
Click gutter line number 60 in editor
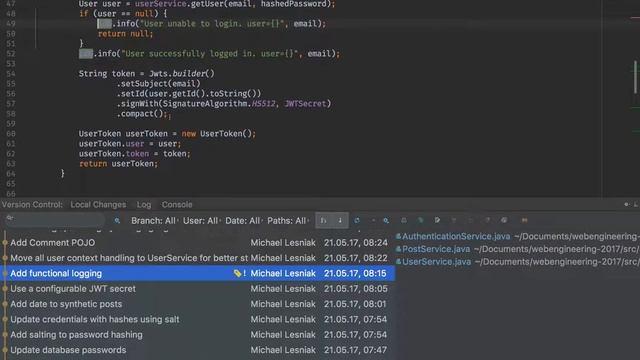11,133
